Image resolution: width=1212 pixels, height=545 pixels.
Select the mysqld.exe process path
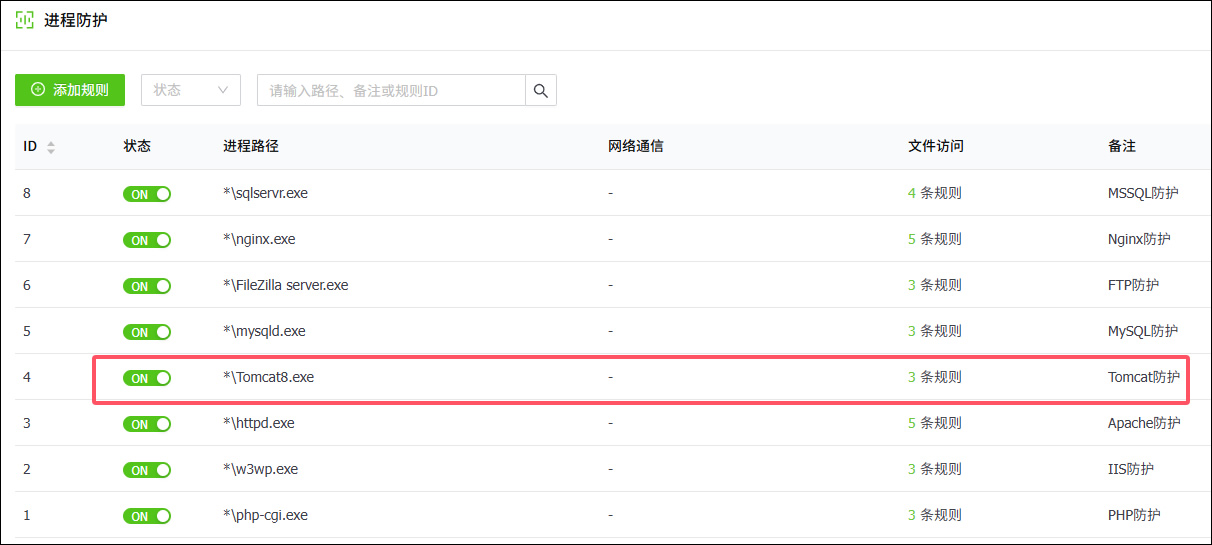264,331
